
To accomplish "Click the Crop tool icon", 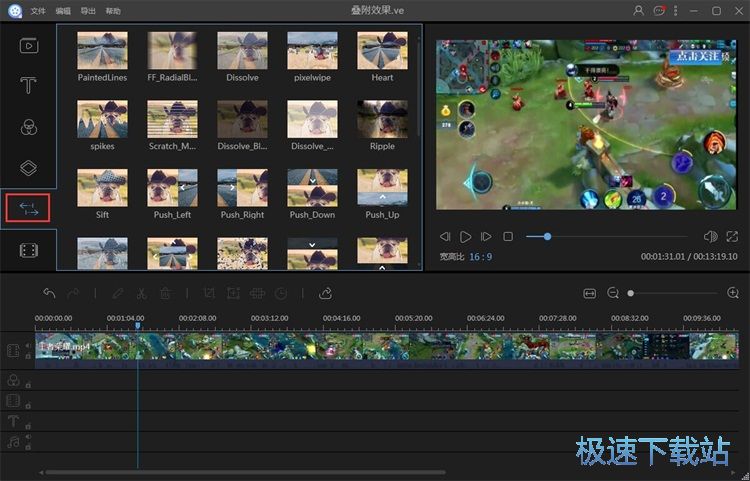I will tap(209, 293).
